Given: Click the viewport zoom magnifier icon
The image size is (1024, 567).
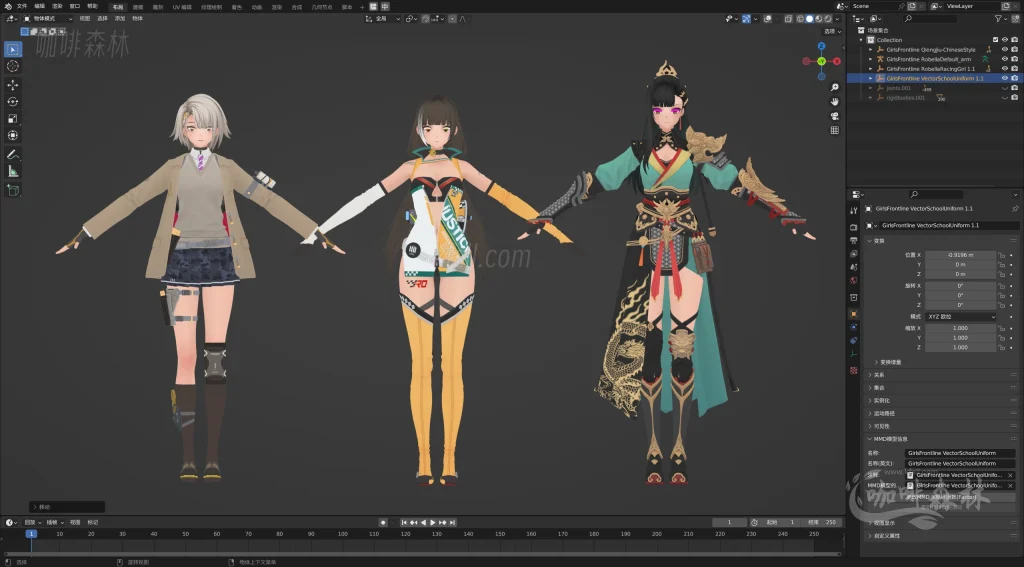Looking at the screenshot, I should tap(835, 87).
